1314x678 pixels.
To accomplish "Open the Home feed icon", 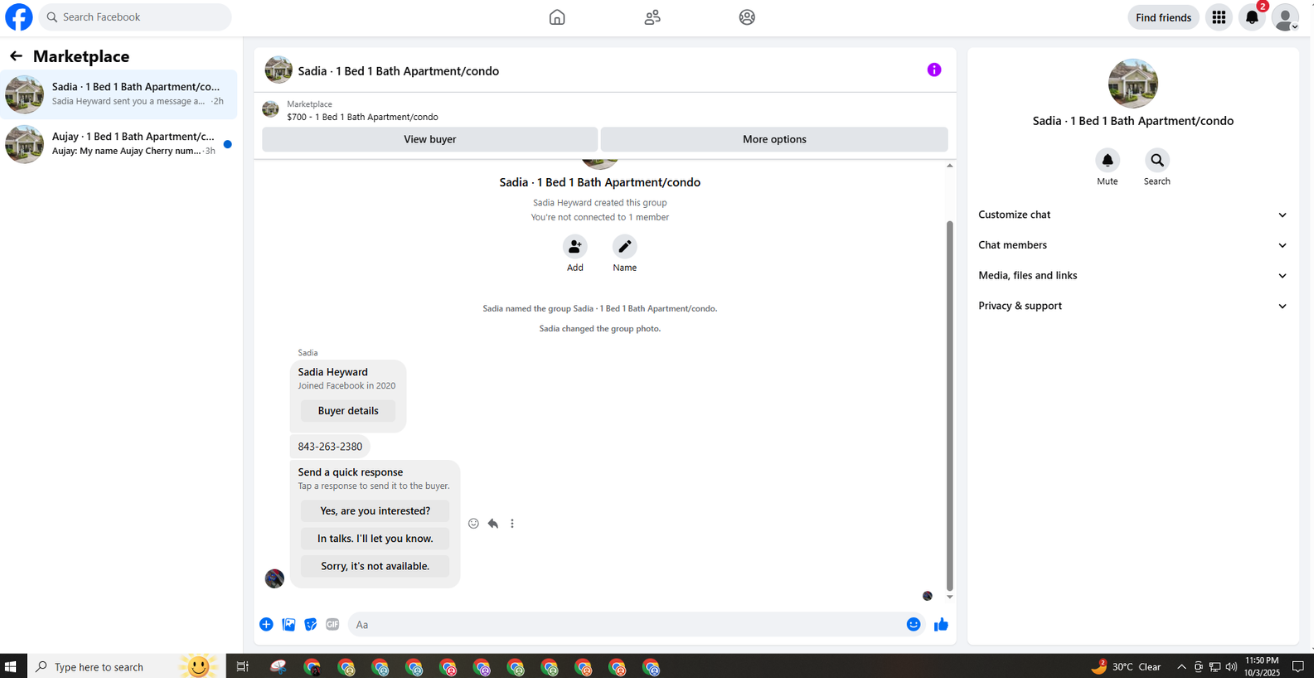I will click(557, 17).
